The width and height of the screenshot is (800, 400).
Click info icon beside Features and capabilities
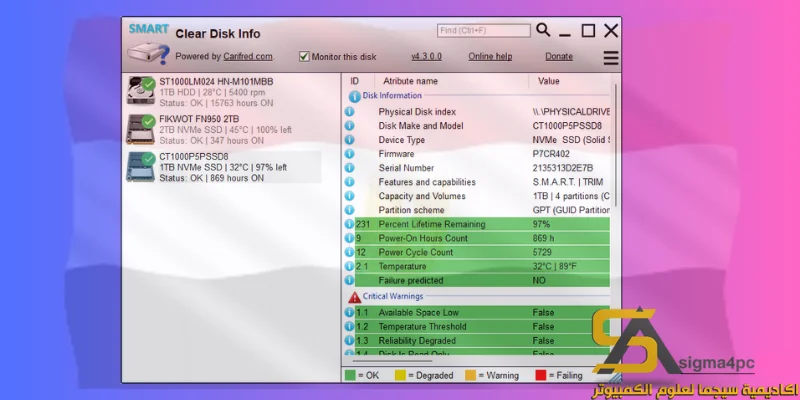tap(349, 182)
